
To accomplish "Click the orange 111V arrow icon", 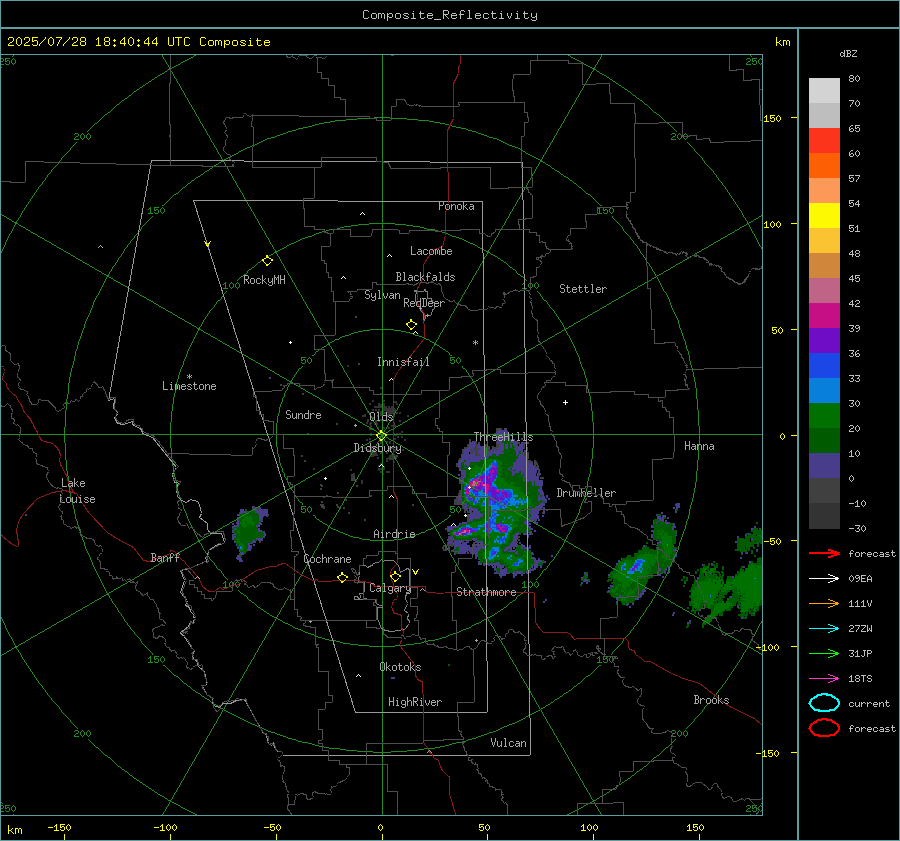I will click(x=824, y=603).
